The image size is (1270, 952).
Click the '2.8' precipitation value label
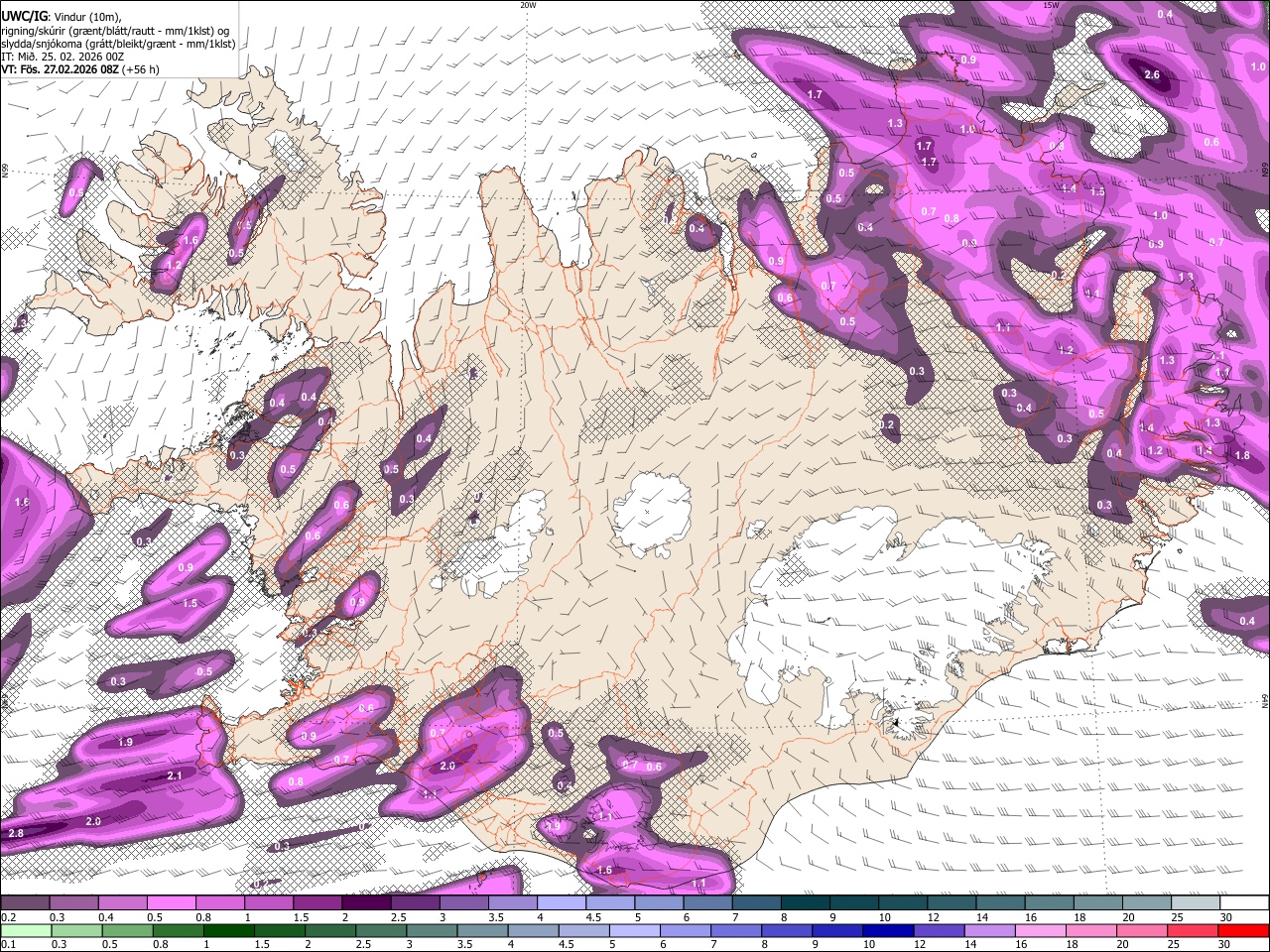tap(16, 834)
